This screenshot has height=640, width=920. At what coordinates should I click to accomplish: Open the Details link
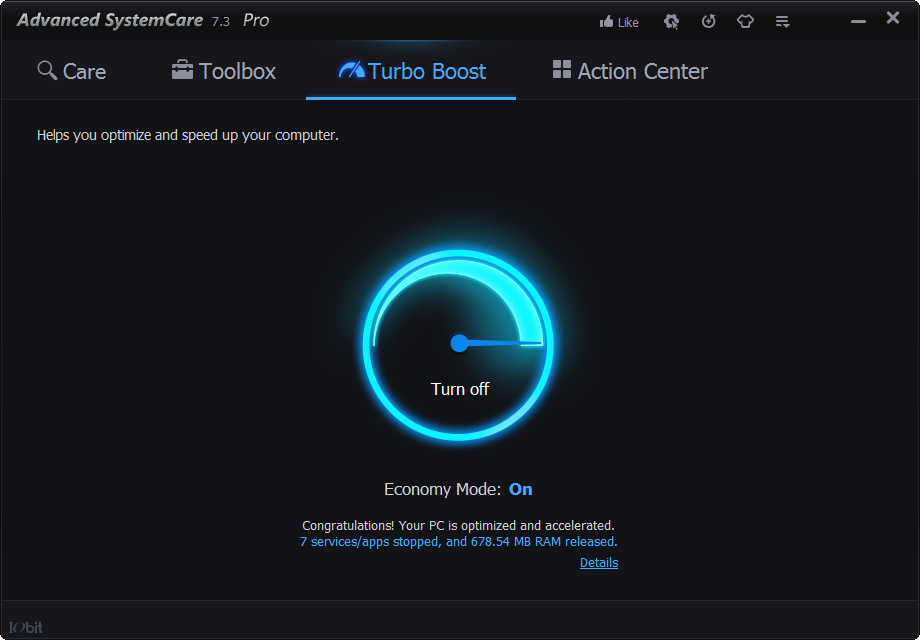[x=598, y=563]
